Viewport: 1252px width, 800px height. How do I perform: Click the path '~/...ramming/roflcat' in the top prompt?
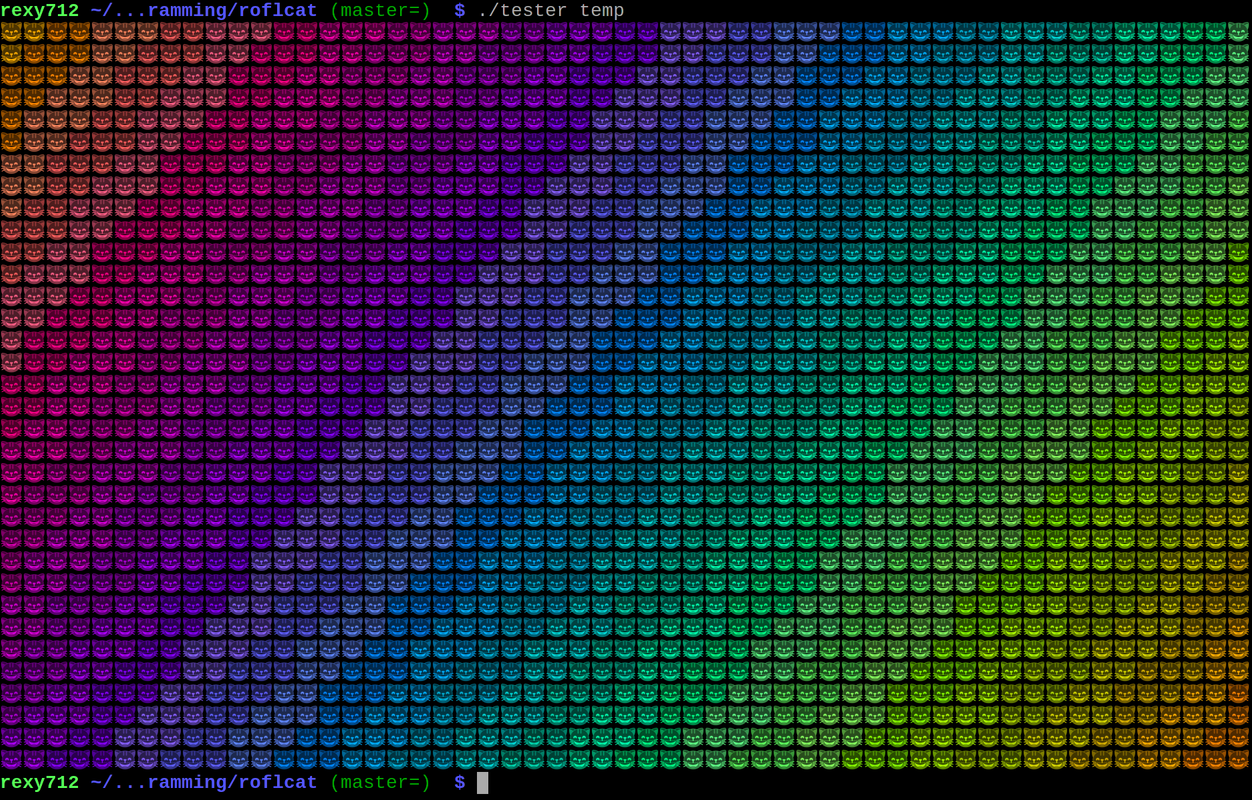pos(204,11)
